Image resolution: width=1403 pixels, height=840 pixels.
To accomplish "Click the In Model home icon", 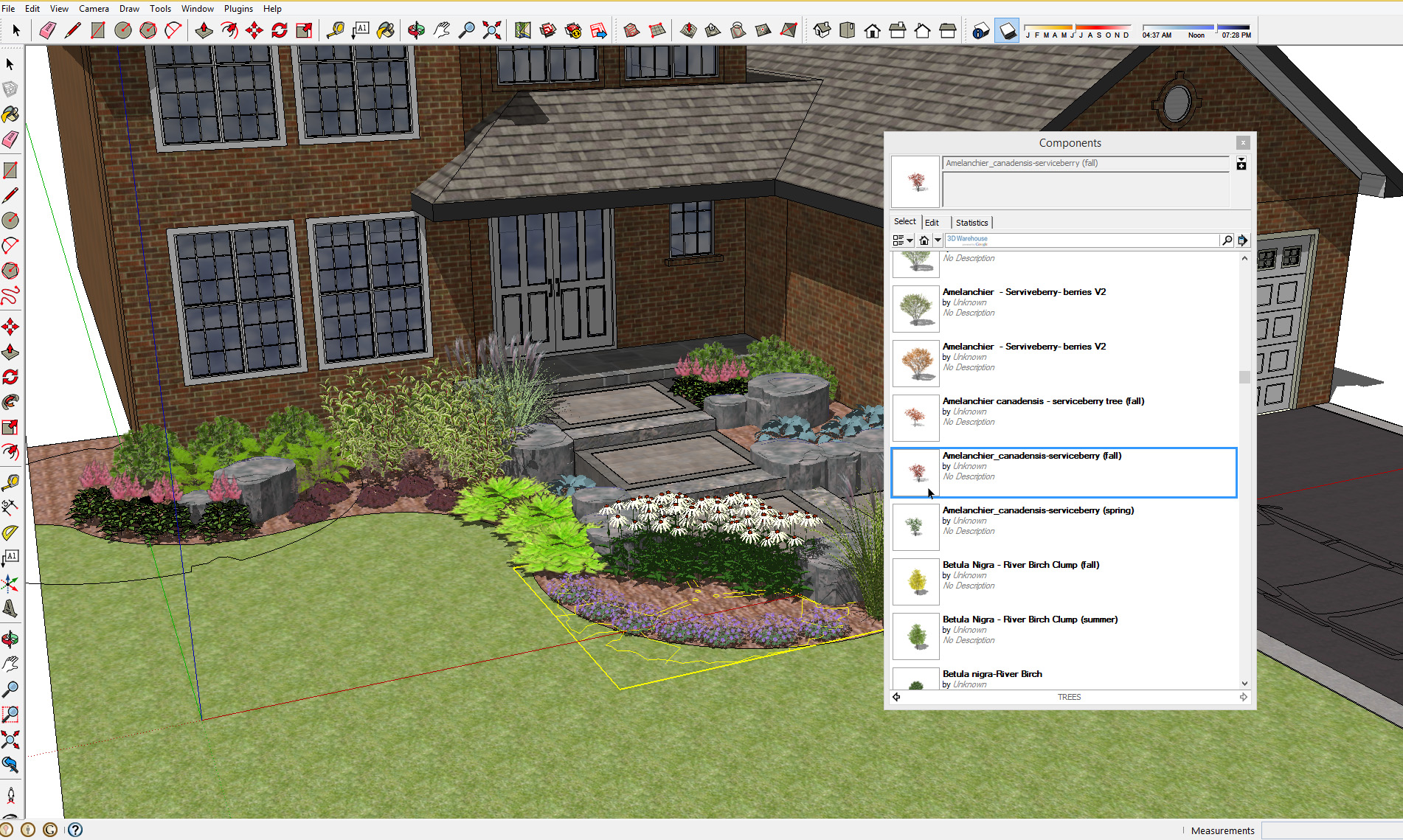I will 924,240.
